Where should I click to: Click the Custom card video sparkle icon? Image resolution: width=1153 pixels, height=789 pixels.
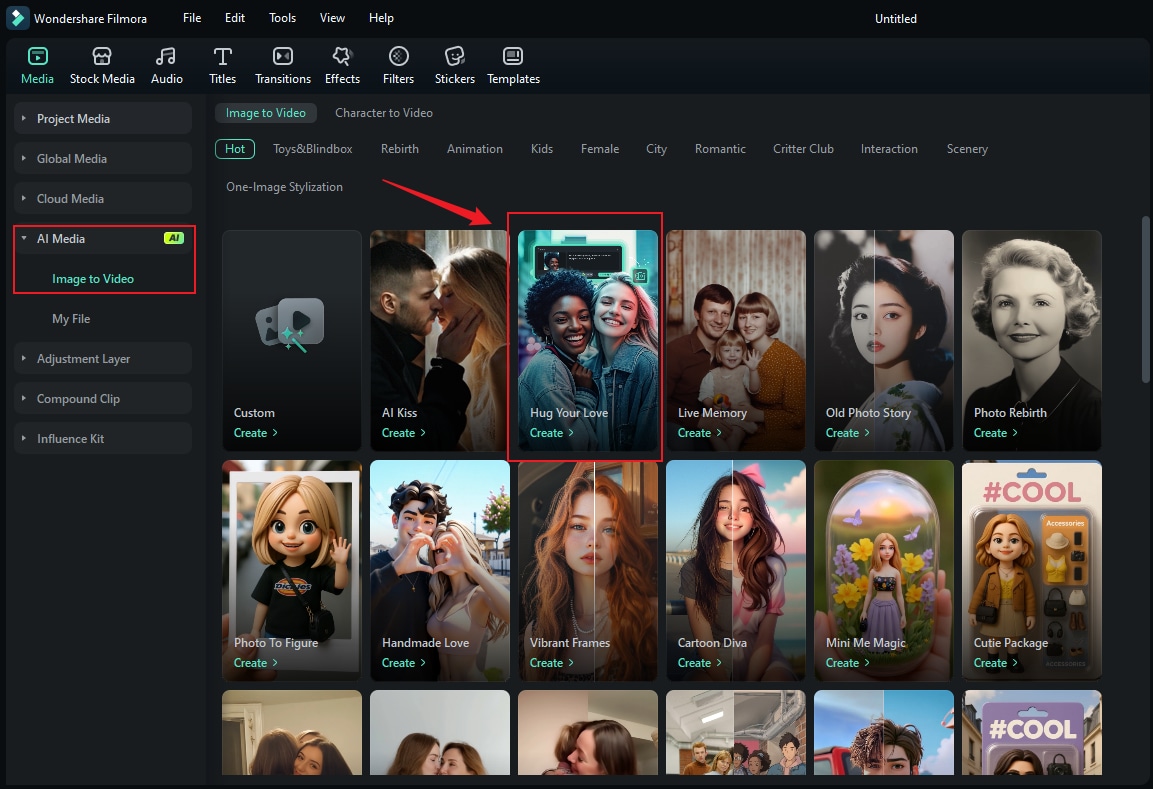tap(291, 324)
